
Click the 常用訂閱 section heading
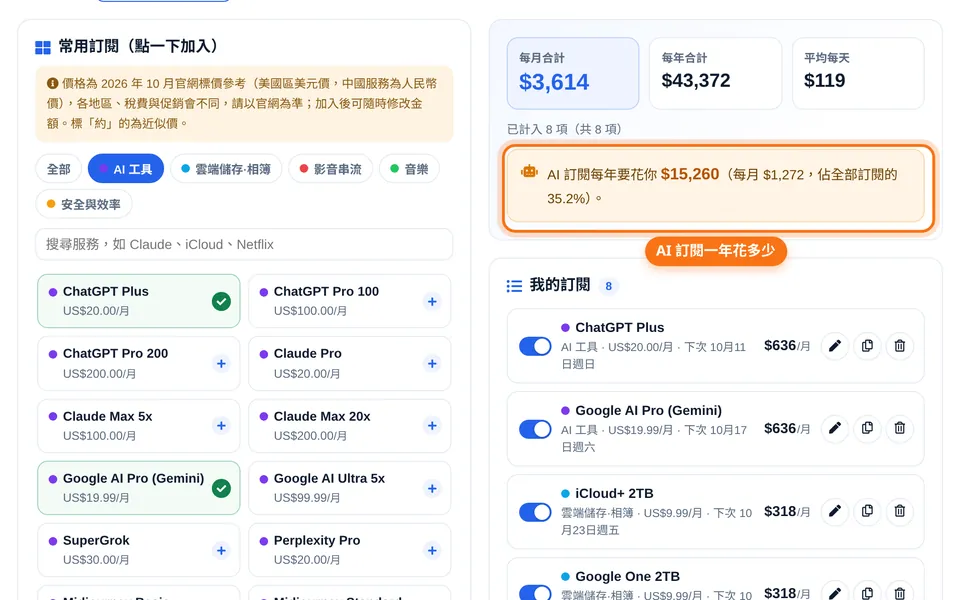(138, 47)
